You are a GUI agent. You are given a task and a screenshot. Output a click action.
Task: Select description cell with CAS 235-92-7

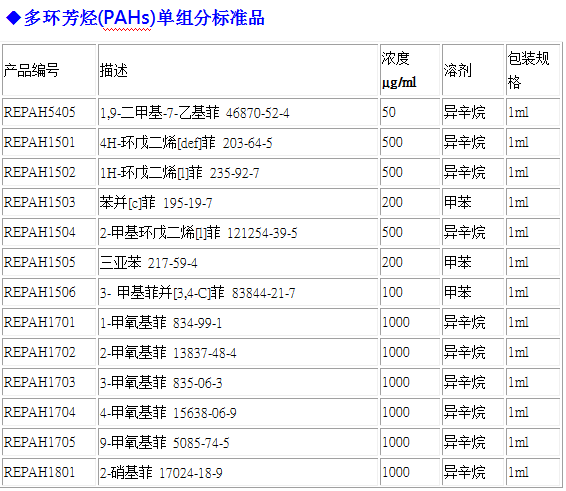pyautogui.click(x=238, y=172)
